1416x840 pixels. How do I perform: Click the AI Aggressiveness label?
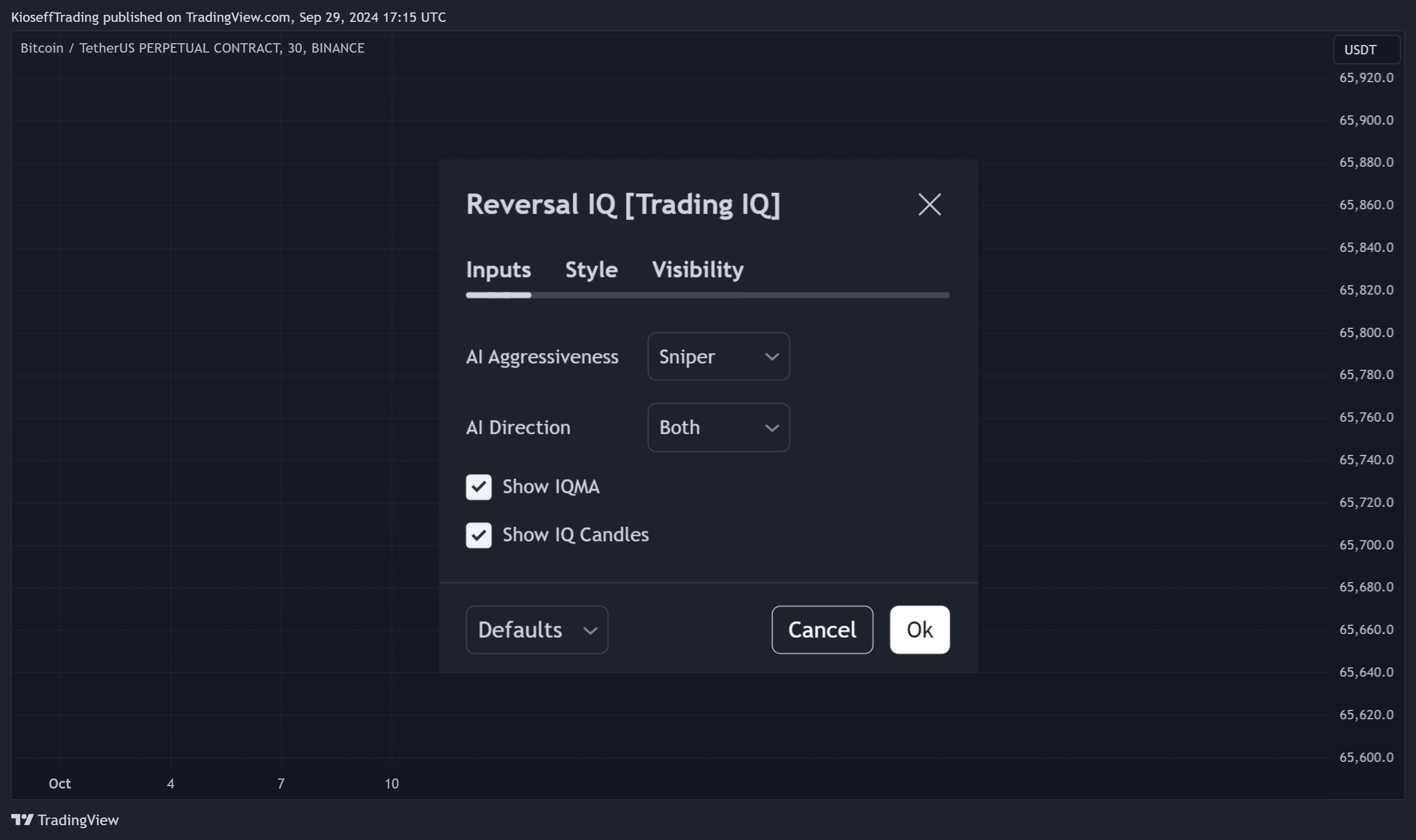542,357
